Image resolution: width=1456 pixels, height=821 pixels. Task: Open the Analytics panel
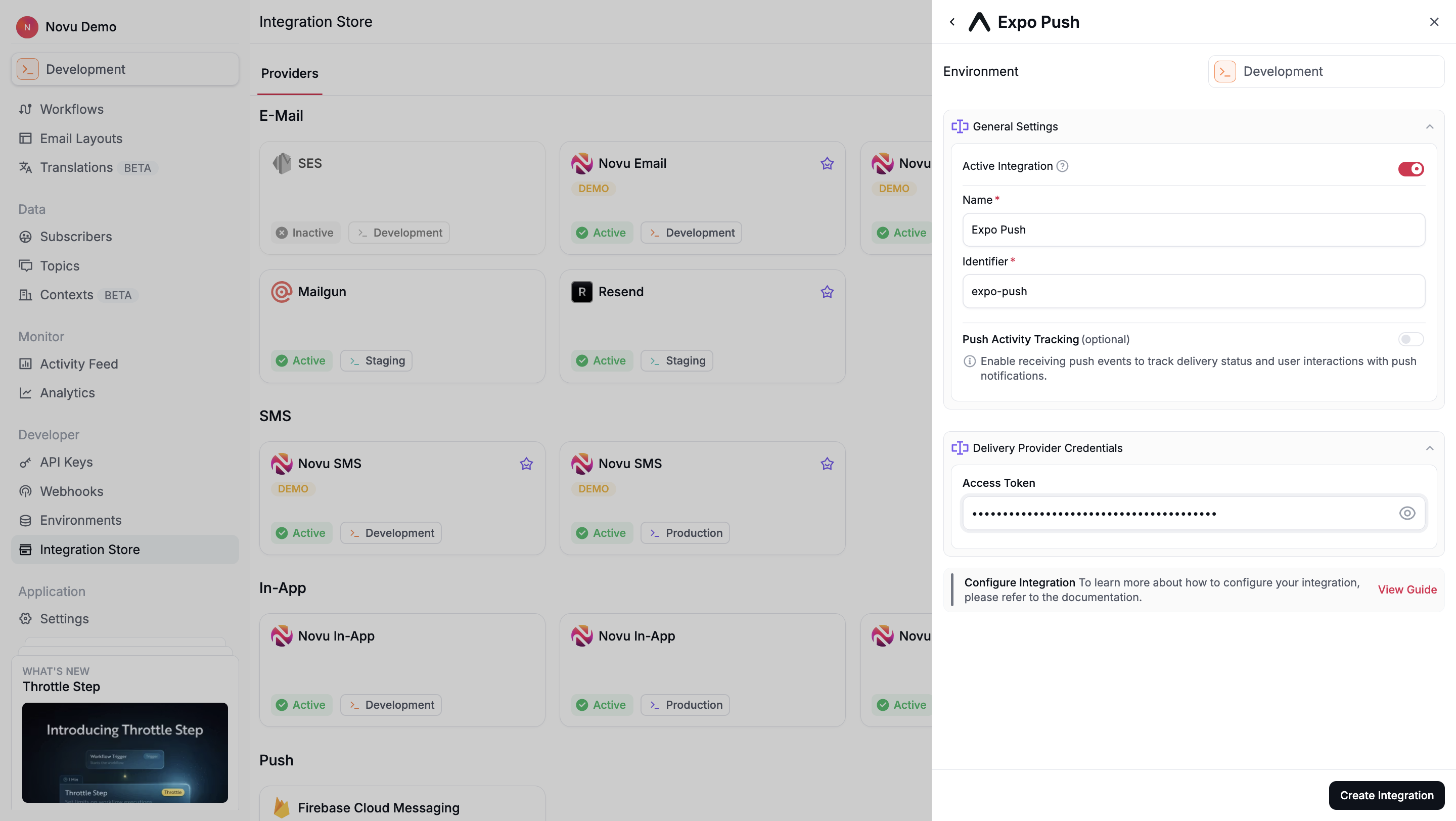click(67, 393)
